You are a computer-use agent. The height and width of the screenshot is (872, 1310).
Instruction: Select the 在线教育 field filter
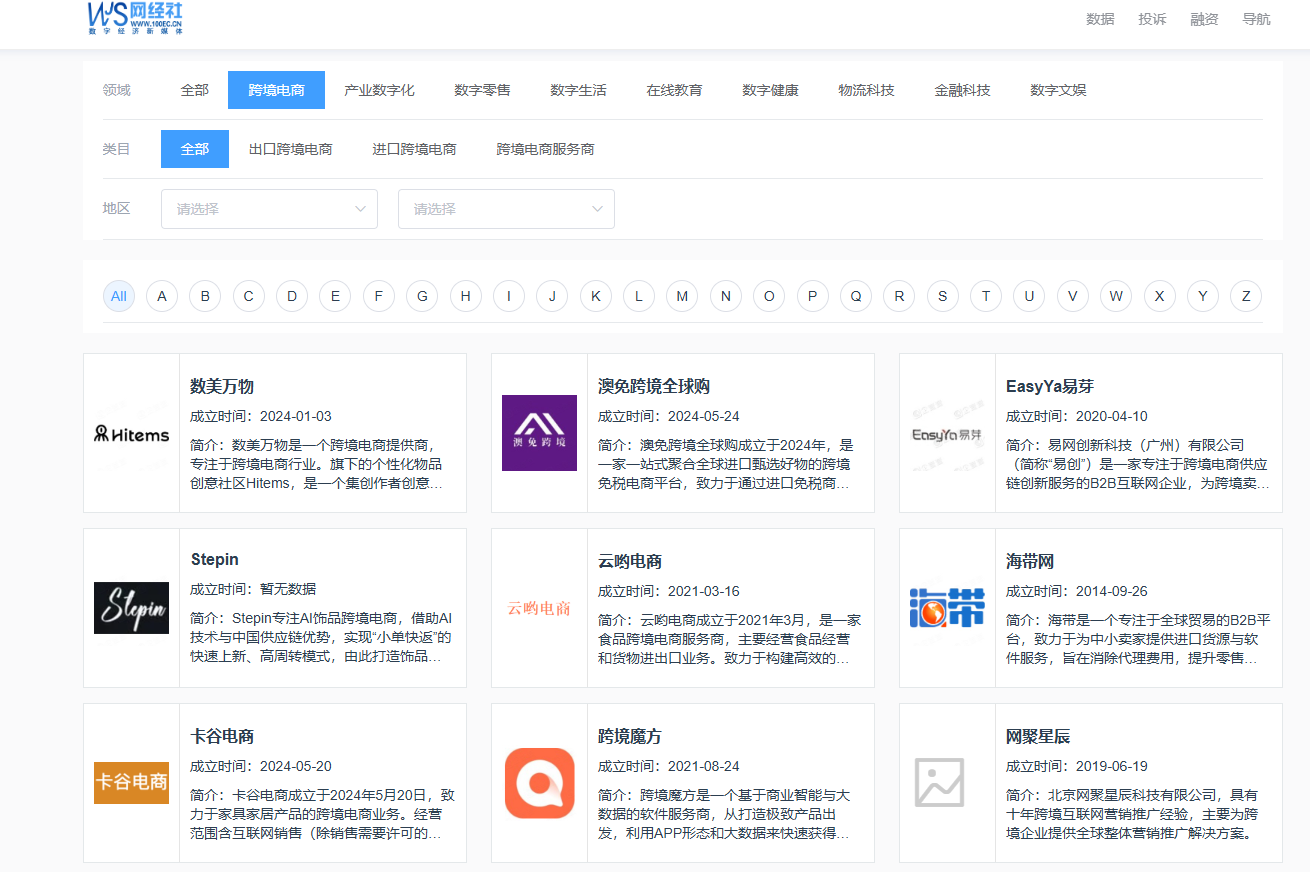(674, 90)
